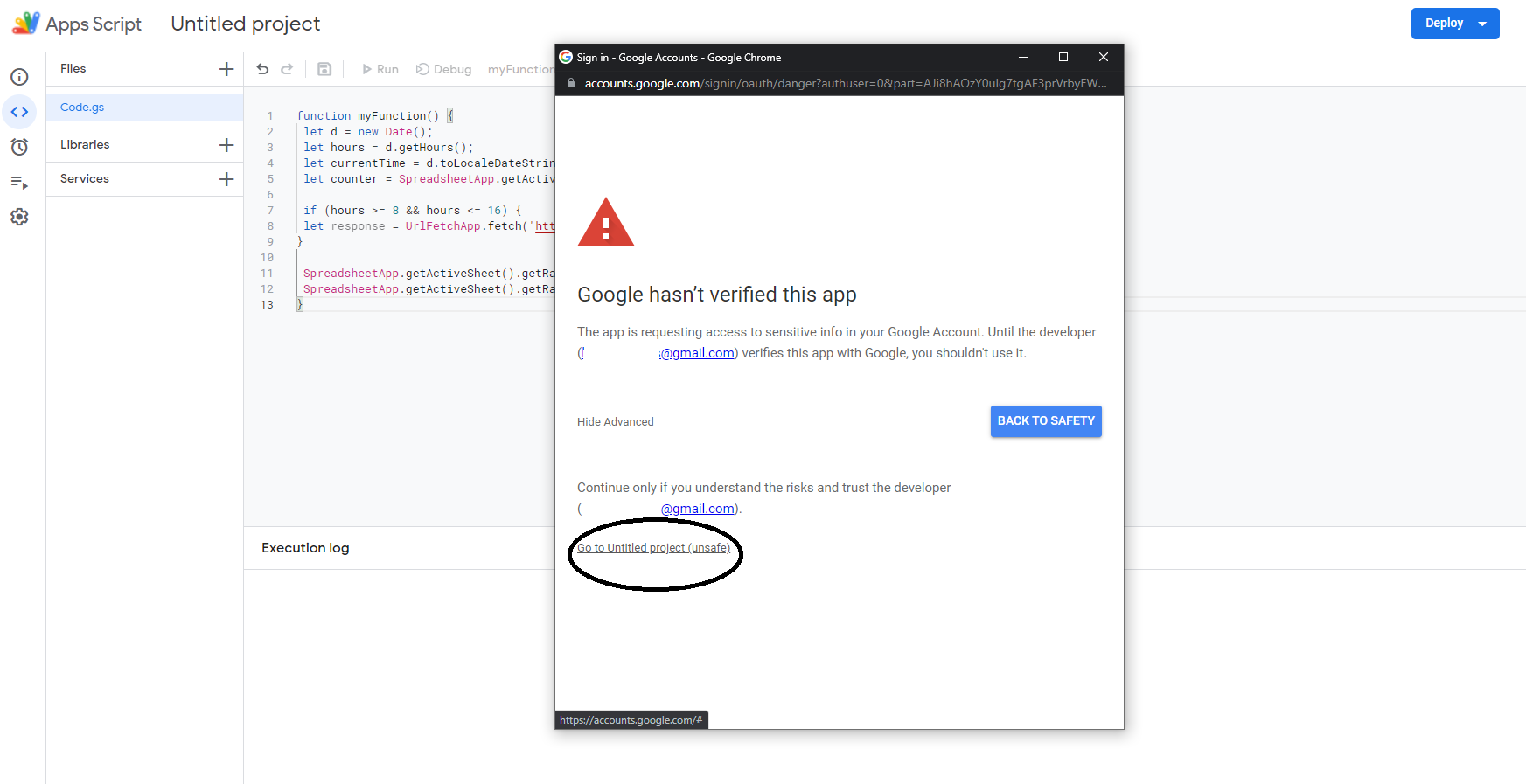Add a service with plus icon
1526x784 pixels.
(x=226, y=179)
